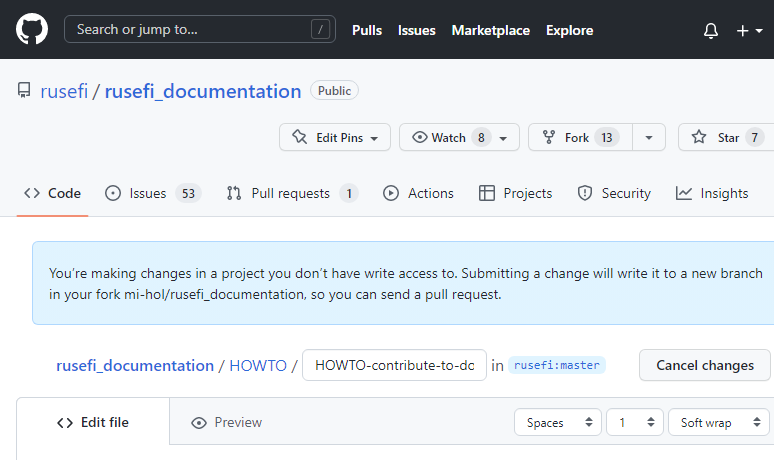The height and width of the screenshot is (460, 774).
Task: Expand the dropdown arrow beside Fork
Action: (649, 137)
